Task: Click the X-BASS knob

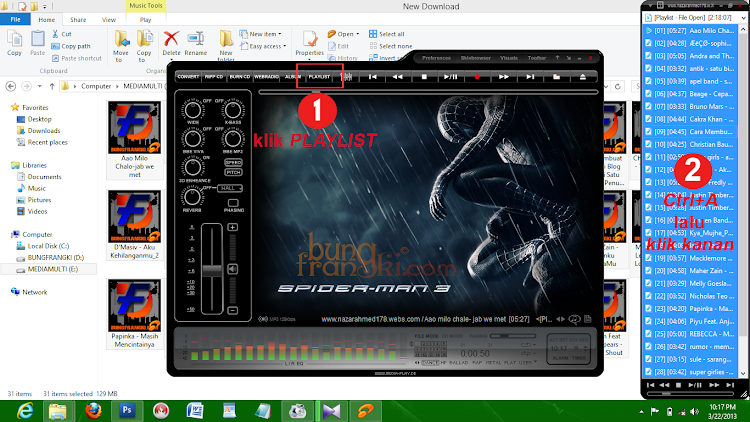Action: click(233, 110)
